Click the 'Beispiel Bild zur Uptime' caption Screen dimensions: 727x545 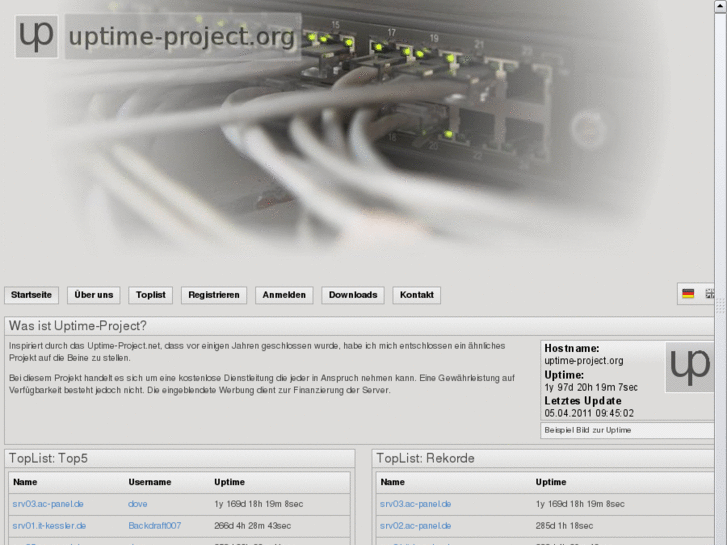point(588,430)
